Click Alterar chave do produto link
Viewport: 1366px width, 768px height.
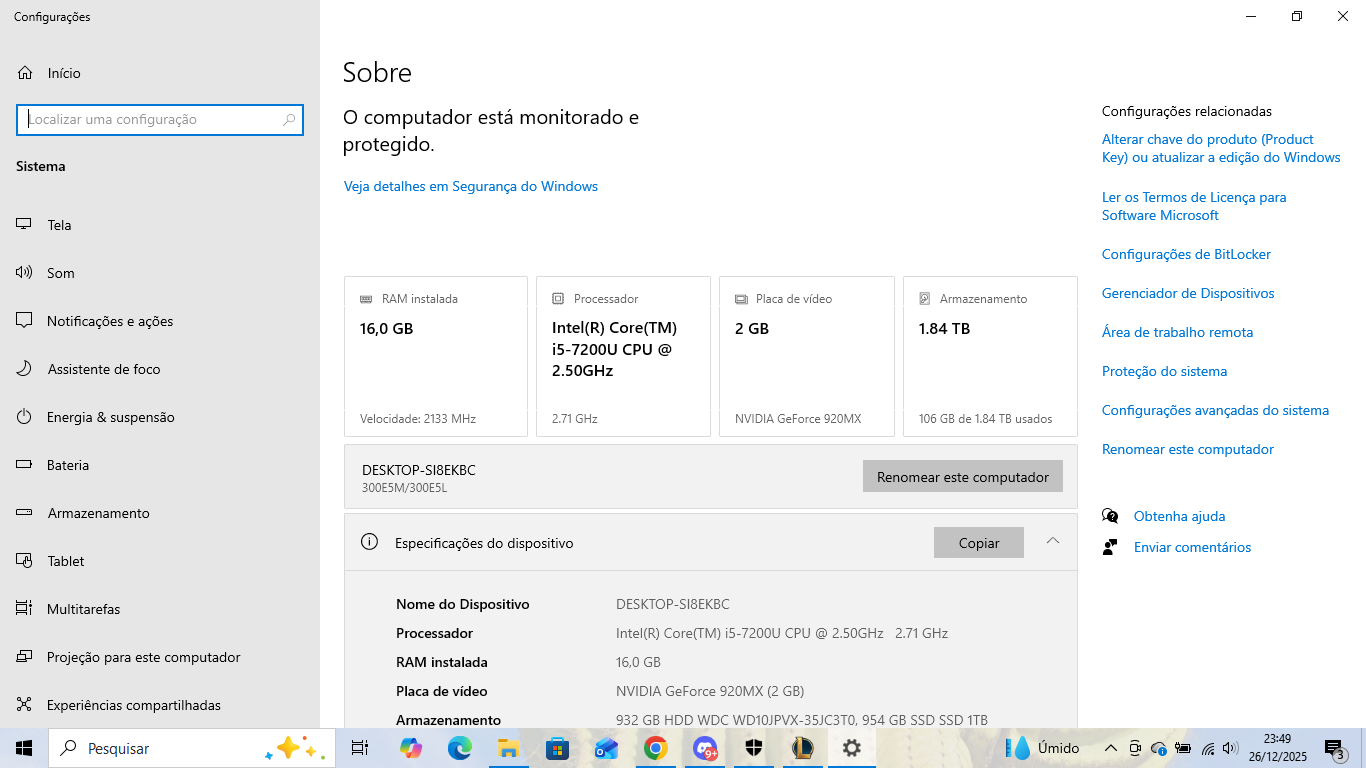click(1221, 148)
